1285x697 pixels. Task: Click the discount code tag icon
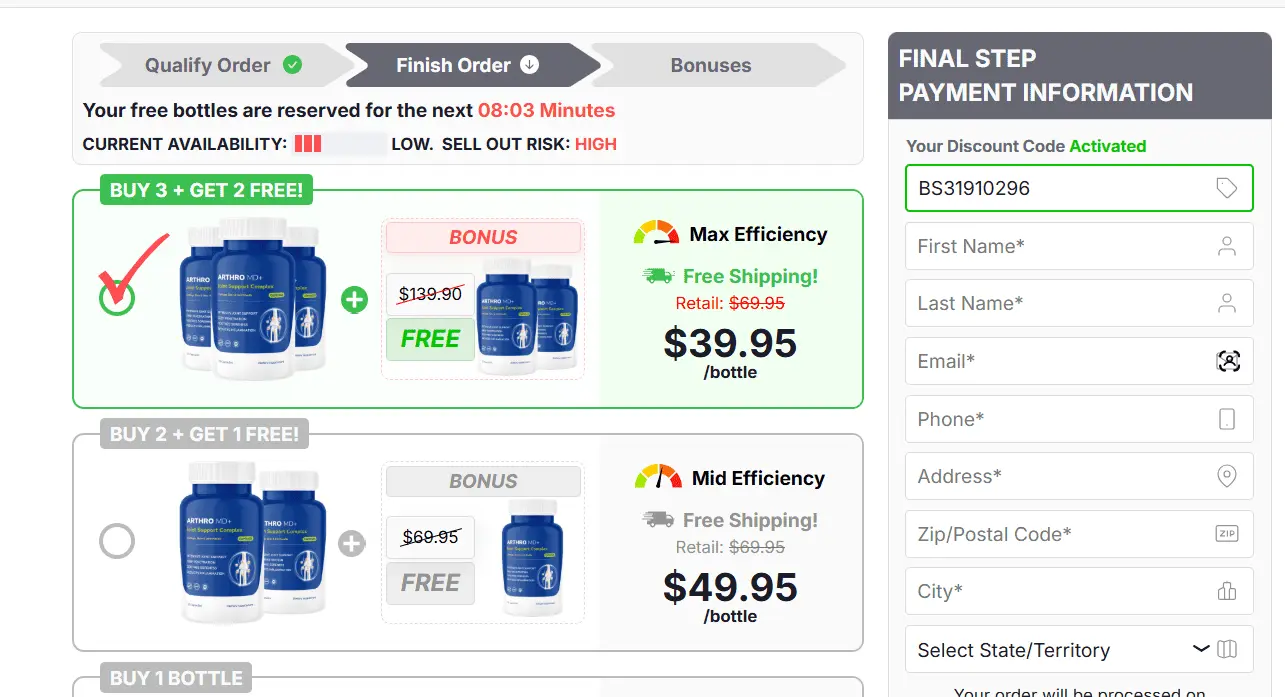[x=1227, y=188]
